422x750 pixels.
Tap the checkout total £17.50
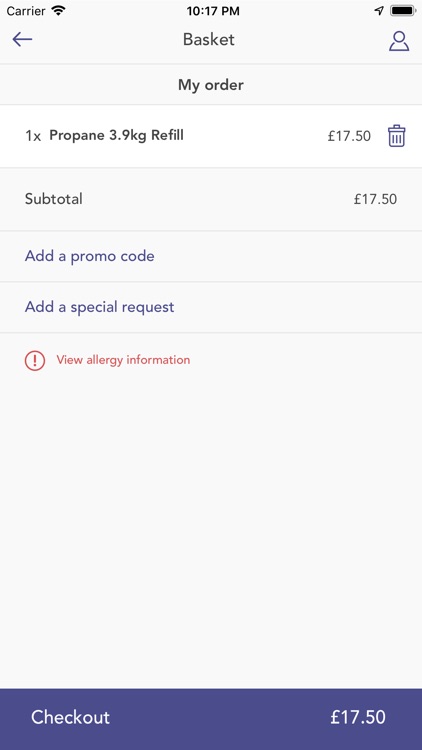point(358,717)
